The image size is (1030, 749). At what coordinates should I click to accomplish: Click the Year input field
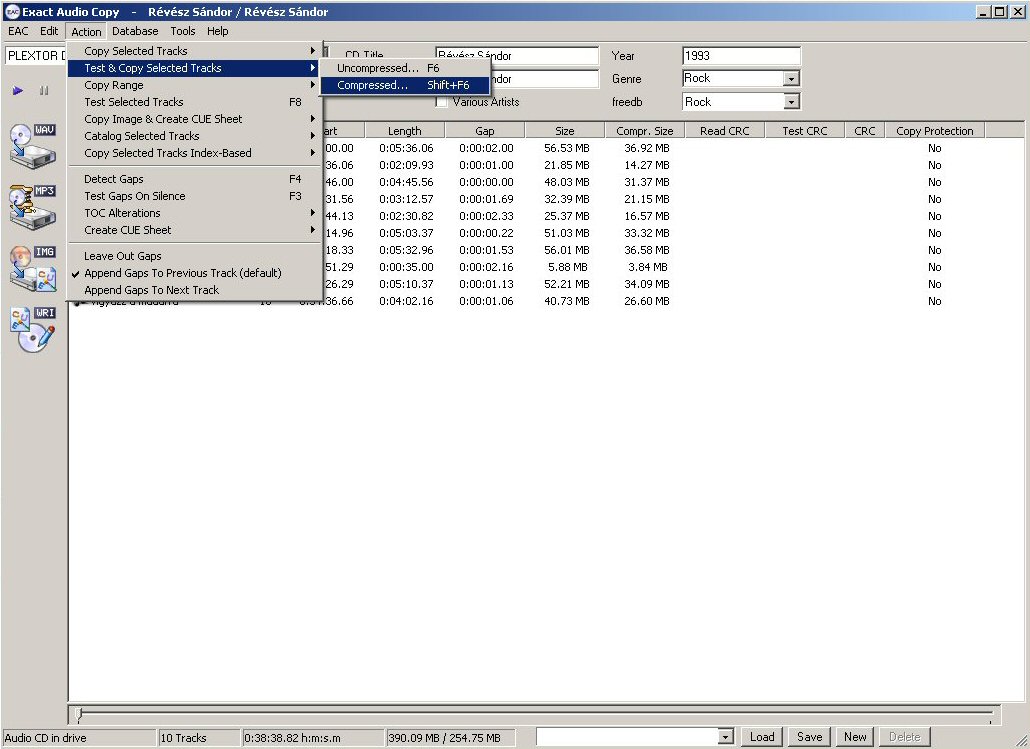(741, 56)
